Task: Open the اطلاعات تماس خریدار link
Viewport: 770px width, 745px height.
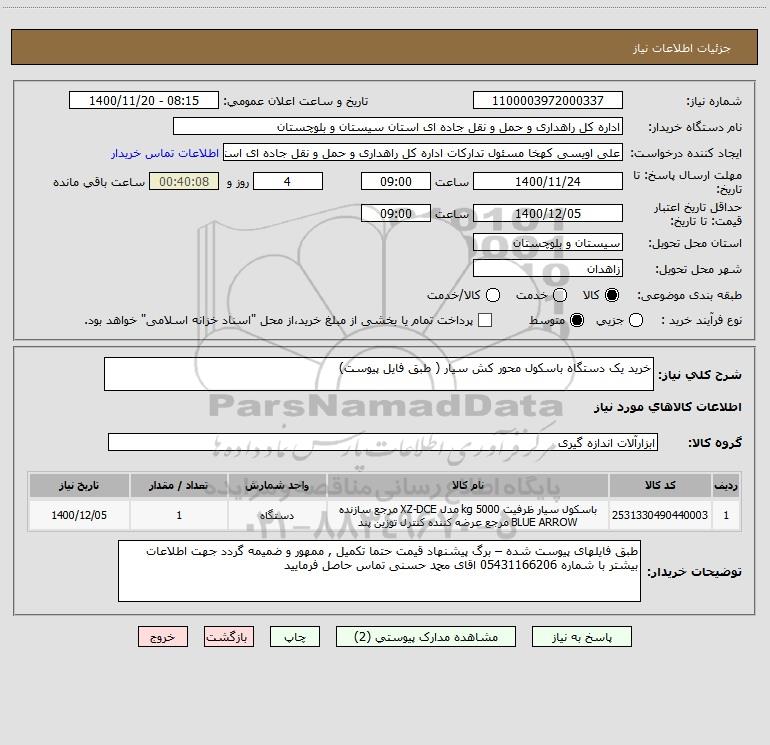Action: tap(165, 153)
